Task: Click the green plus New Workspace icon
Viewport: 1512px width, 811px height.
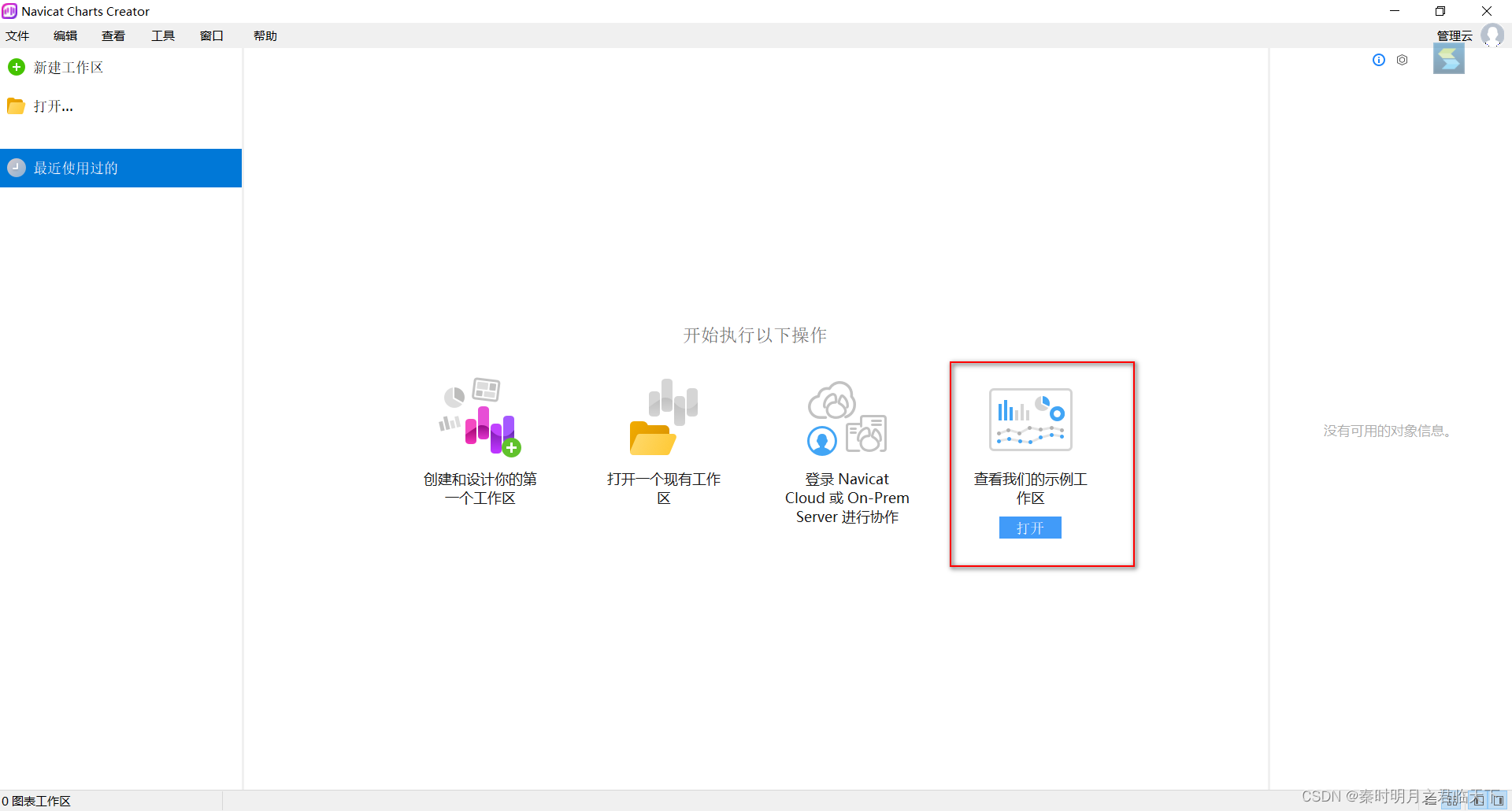Action: 17,67
